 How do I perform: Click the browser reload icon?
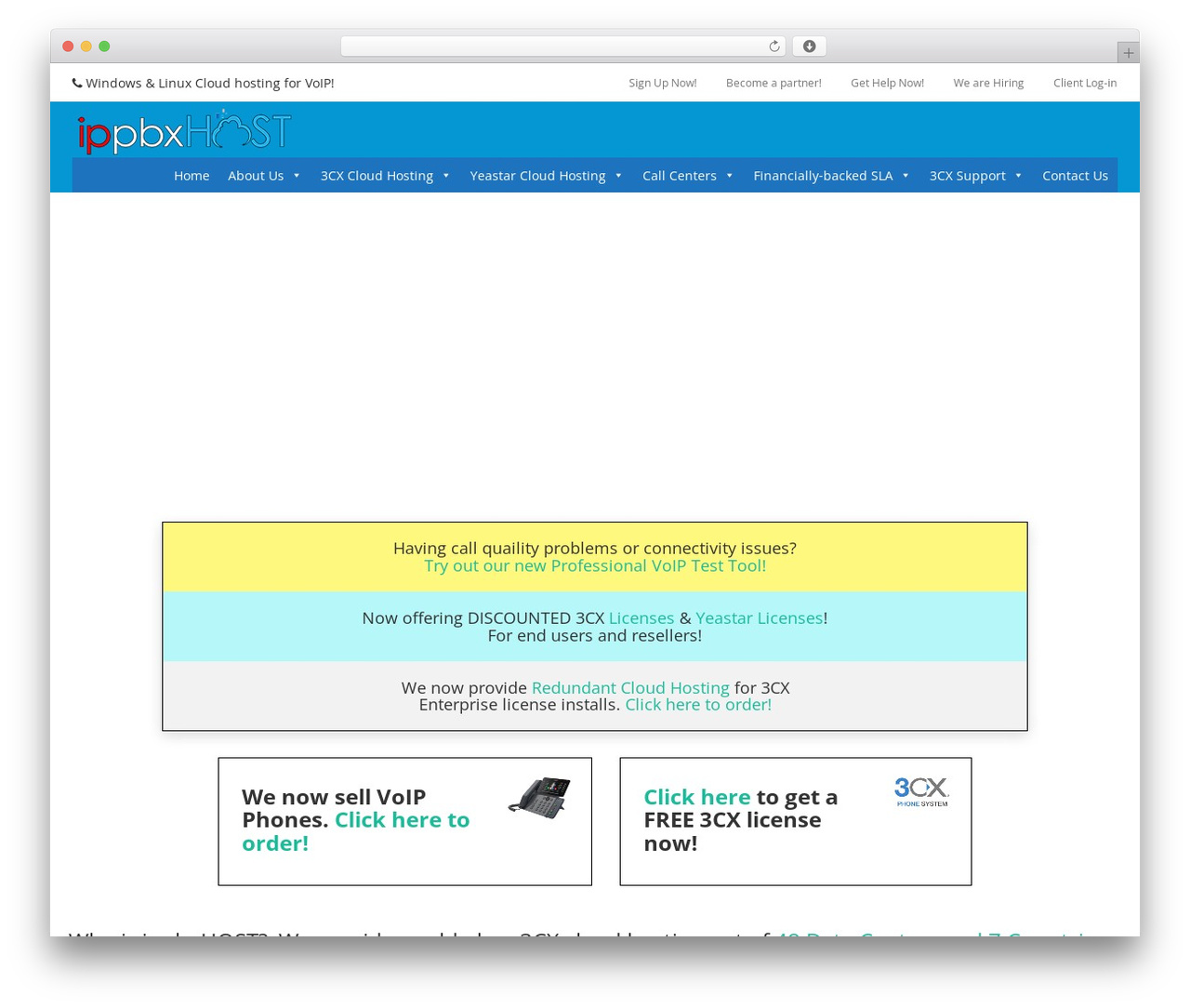(x=773, y=46)
